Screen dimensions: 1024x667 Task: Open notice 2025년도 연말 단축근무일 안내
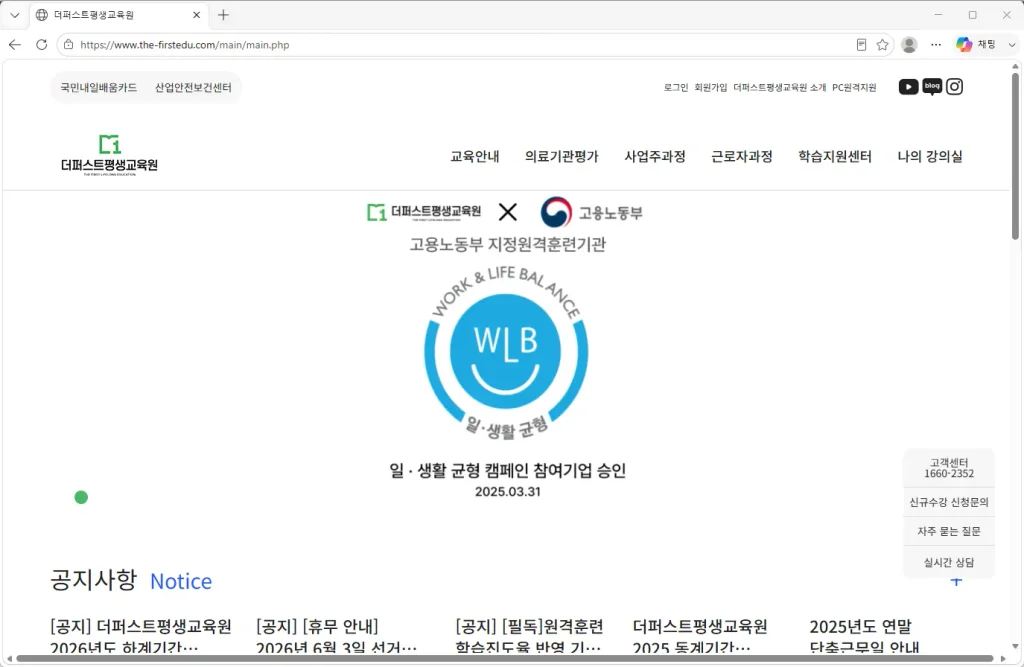click(864, 636)
